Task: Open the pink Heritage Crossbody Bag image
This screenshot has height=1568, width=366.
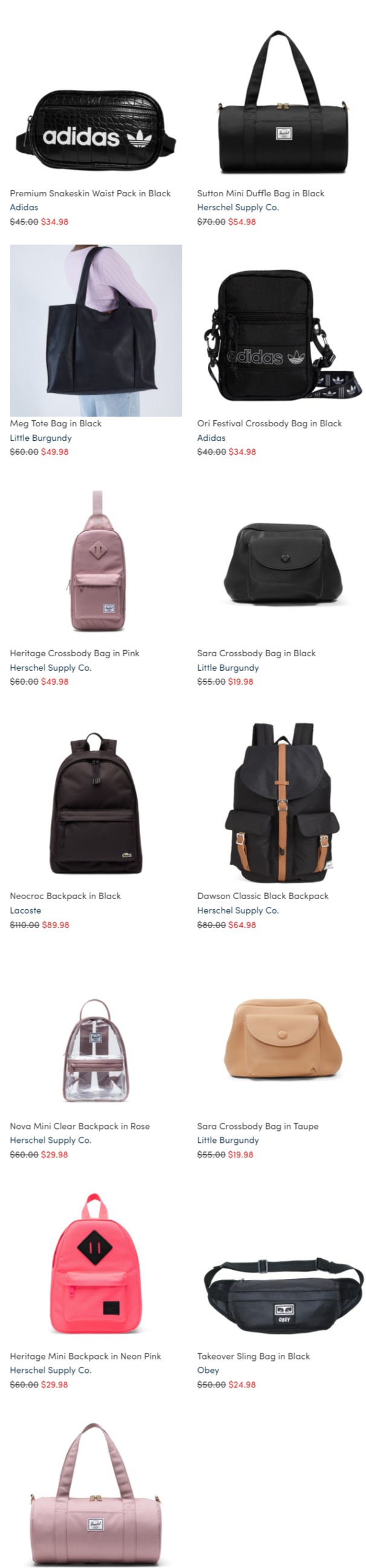Action: (95, 561)
